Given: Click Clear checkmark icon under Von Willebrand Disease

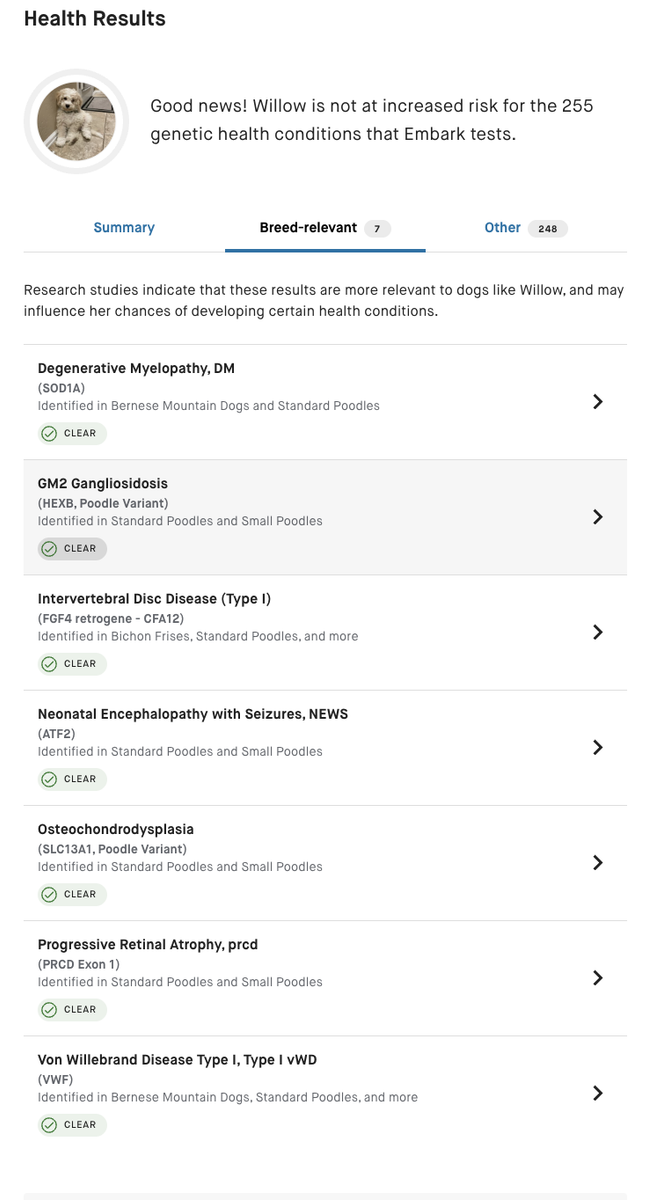Looking at the screenshot, I should coord(49,1124).
